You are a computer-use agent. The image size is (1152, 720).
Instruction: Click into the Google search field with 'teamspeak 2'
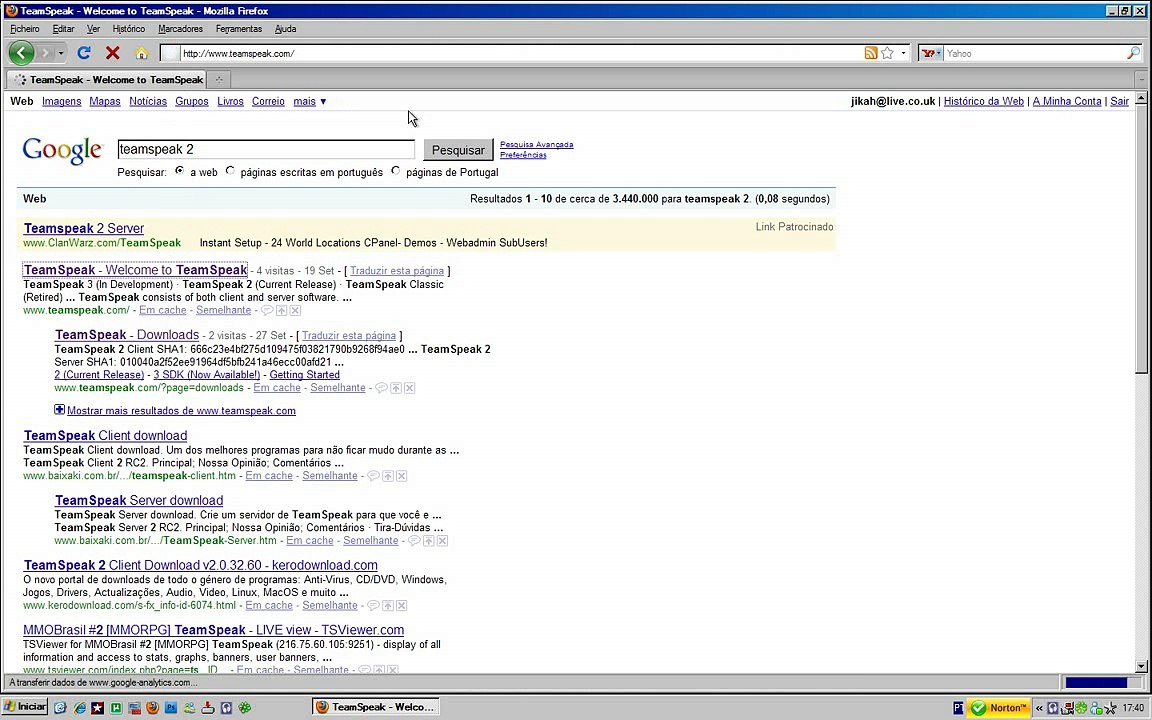coord(266,149)
